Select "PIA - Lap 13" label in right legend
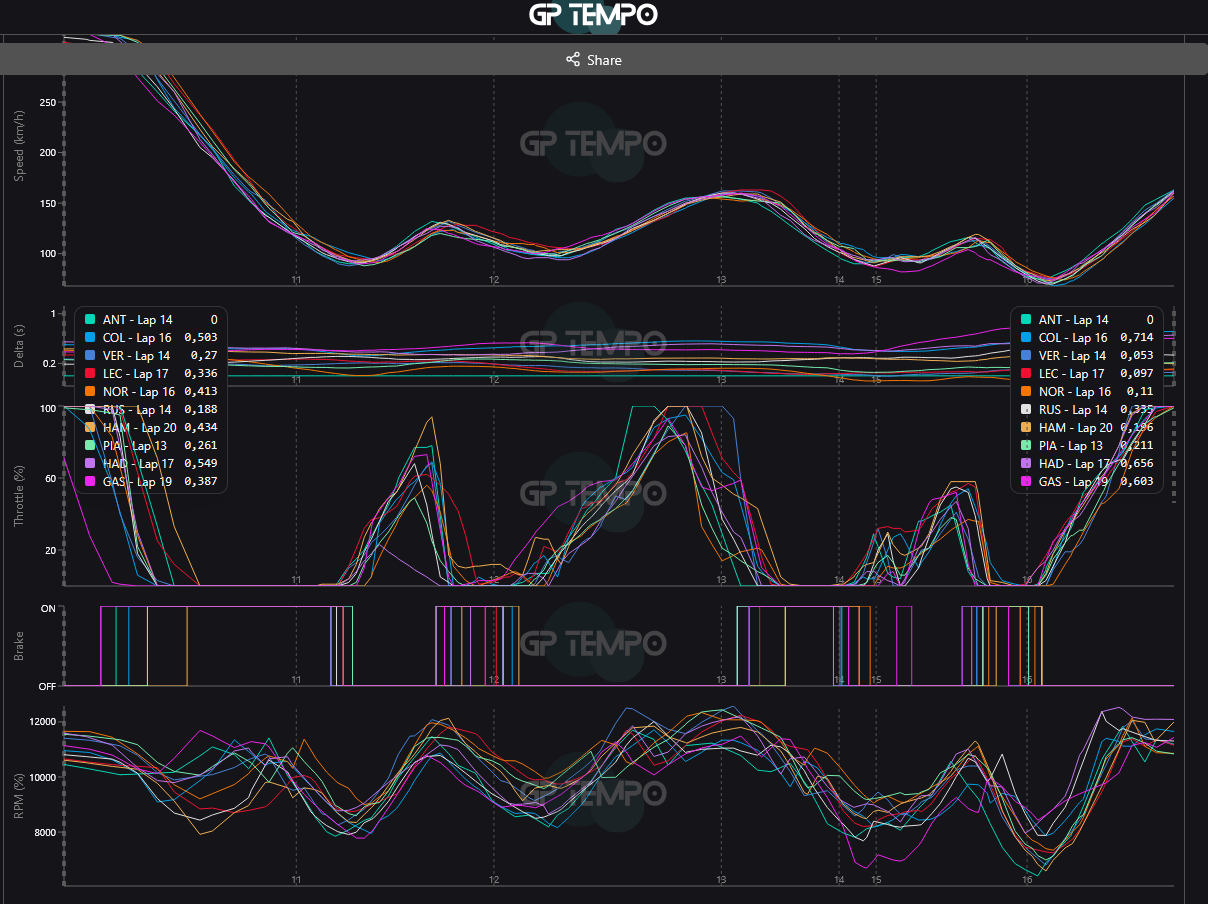Screen dimensions: 1208x904 (x=1073, y=446)
